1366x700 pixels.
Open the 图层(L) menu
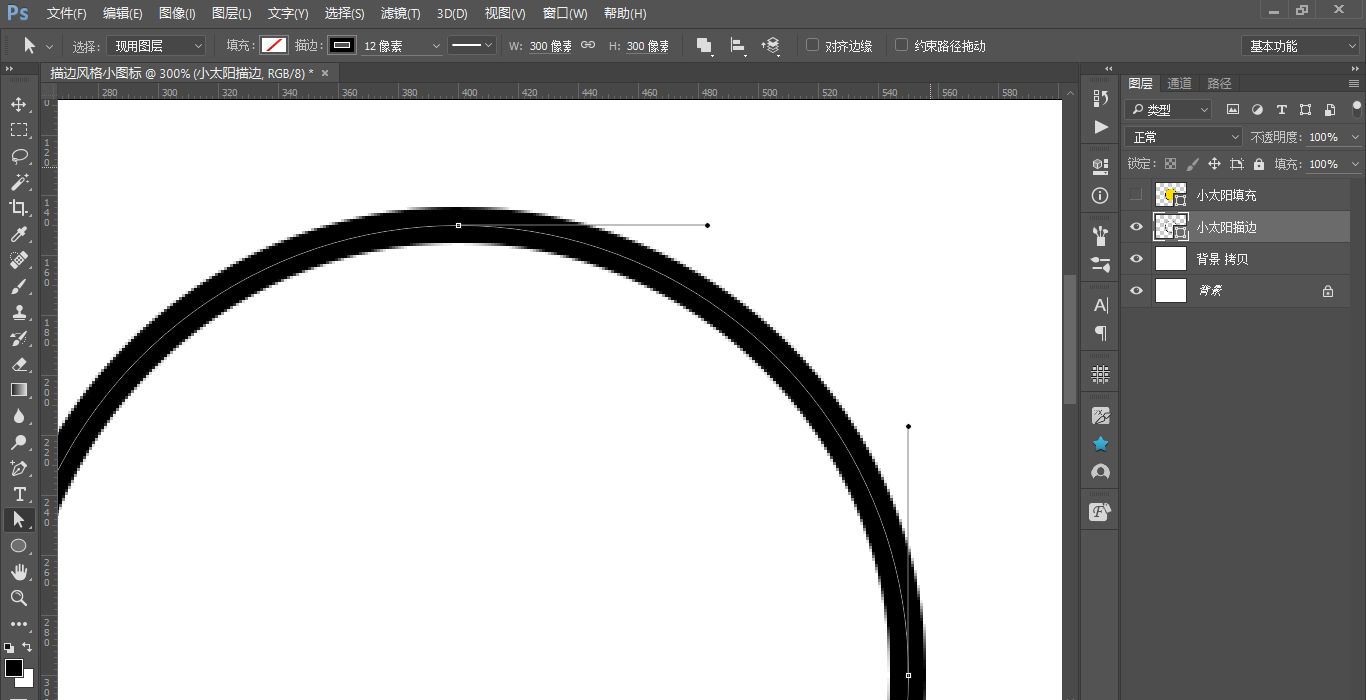(232, 14)
